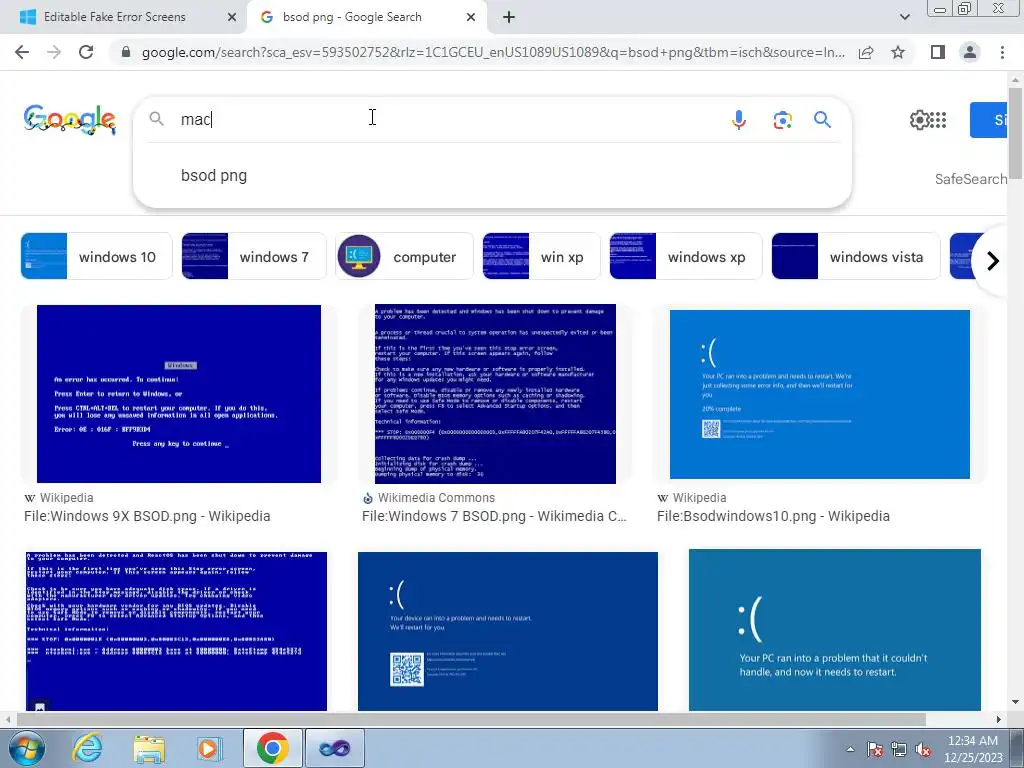
Task: Click the address bar URL
Action: (x=493, y=52)
